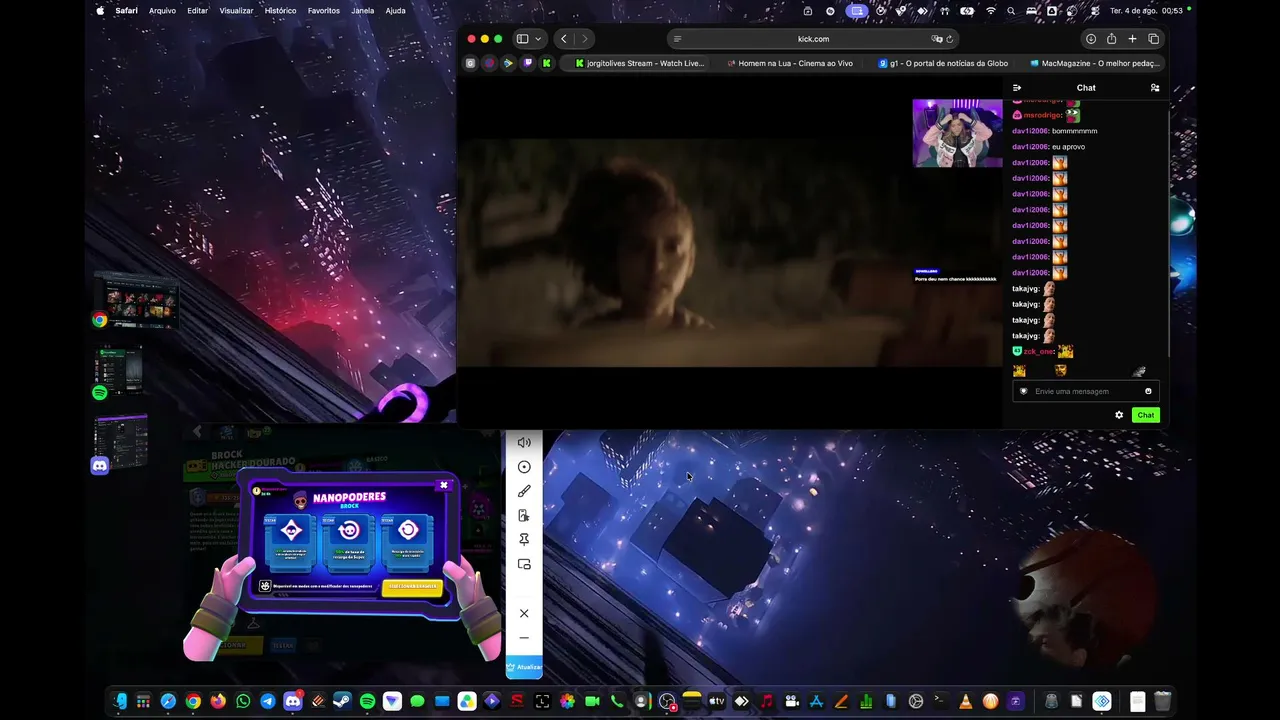Open Telegram from the Dock
The image size is (1280, 720).
pyautogui.click(x=268, y=701)
